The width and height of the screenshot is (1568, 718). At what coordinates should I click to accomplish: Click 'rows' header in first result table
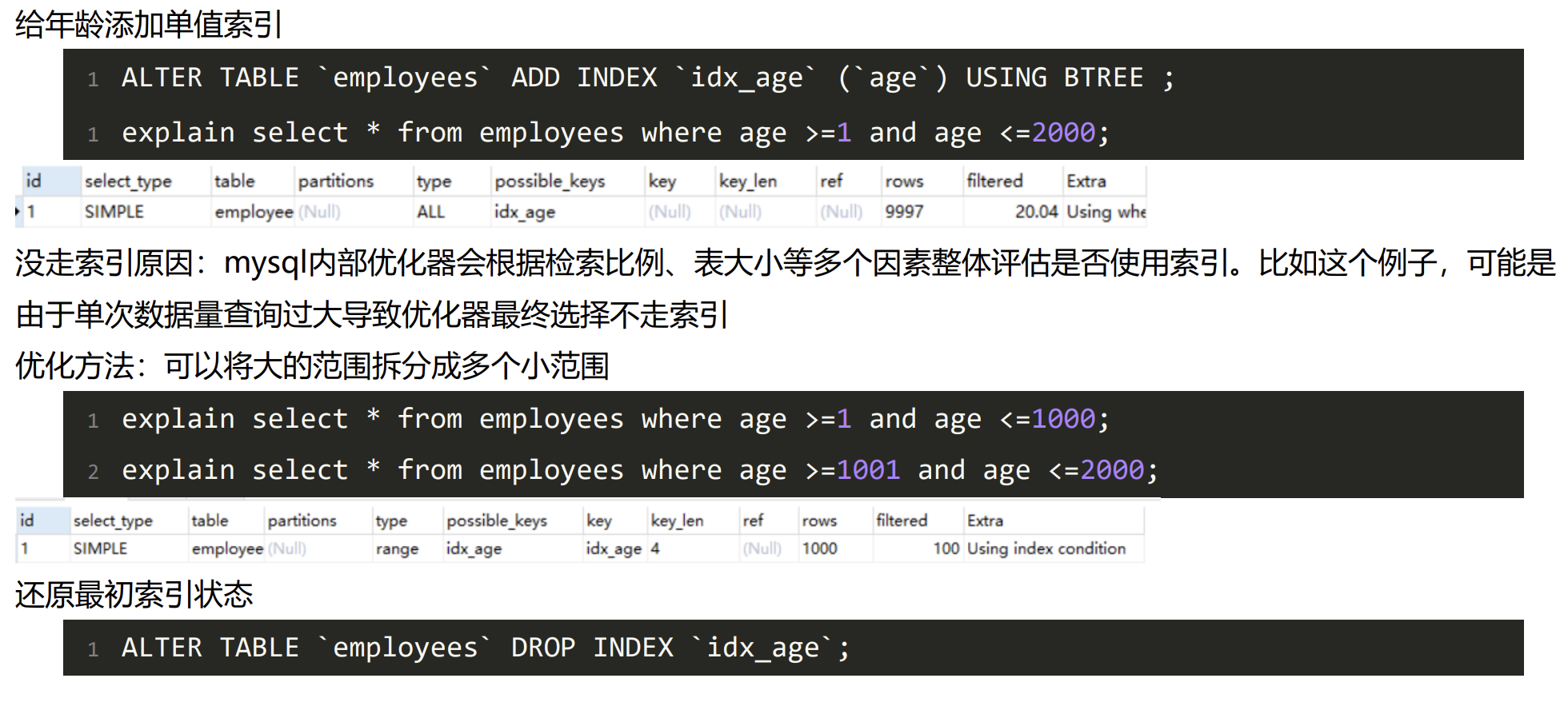click(904, 181)
